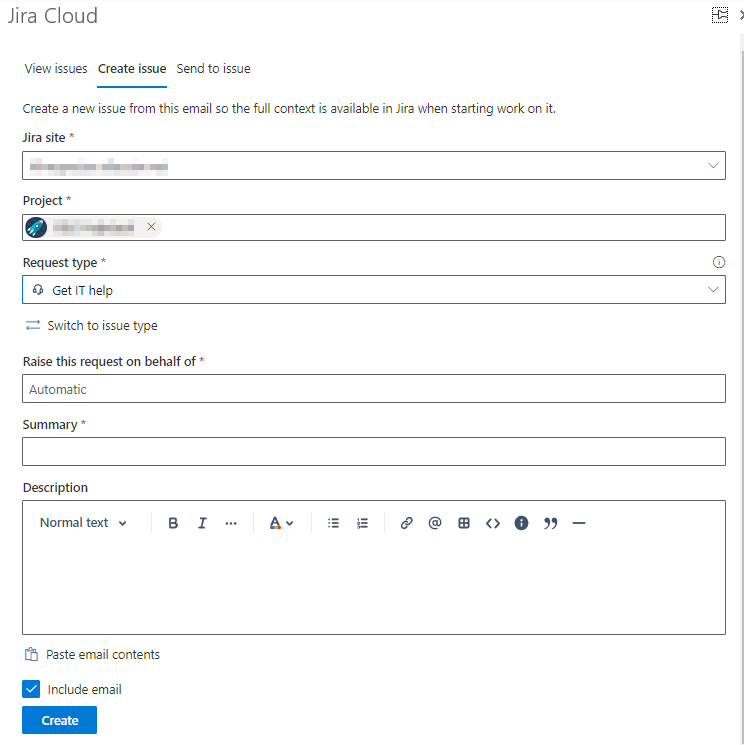744x745 pixels.
Task: Open the Normal text style dropdown
Action: [x=83, y=523]
